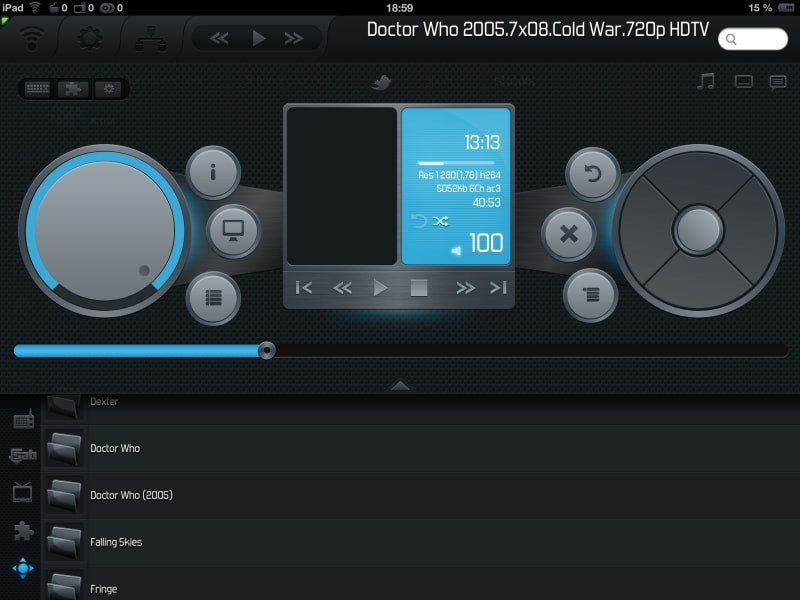Click the seek bar handle

(266, 351)
